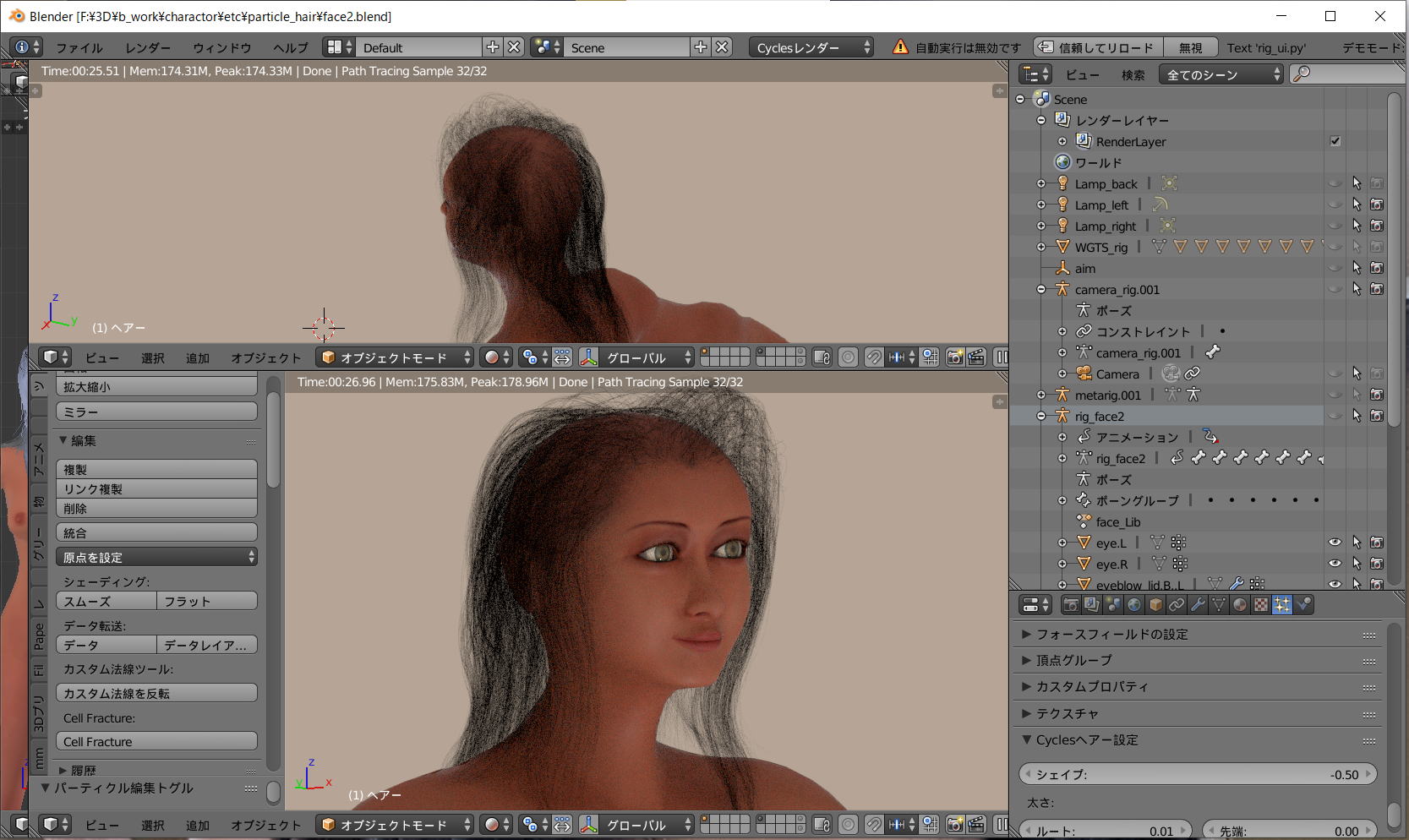The image size is (1409, 840).
Task: Open the Texture checkerboard tab
Action: click(x=1261, y=605)
